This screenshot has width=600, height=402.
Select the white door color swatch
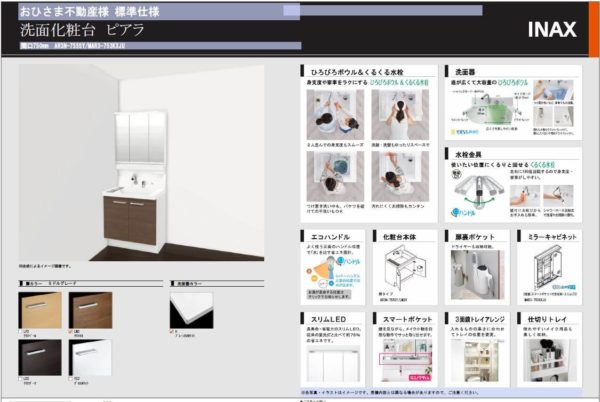point(90,357)
